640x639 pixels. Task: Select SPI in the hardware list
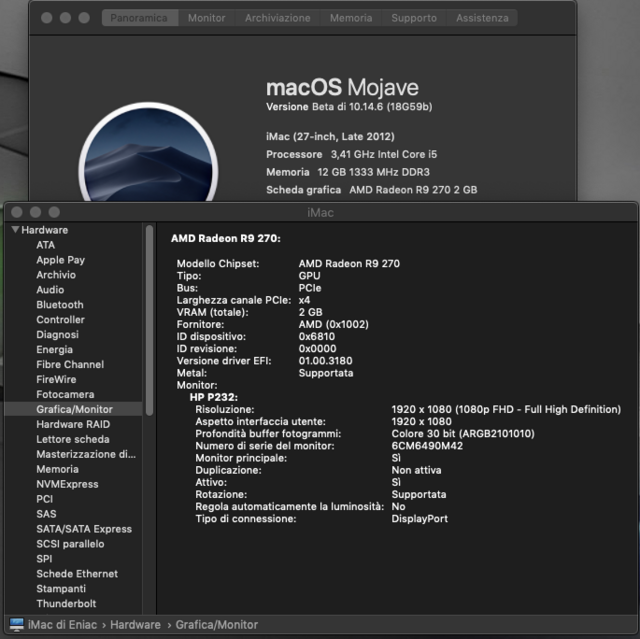(44, 559)
